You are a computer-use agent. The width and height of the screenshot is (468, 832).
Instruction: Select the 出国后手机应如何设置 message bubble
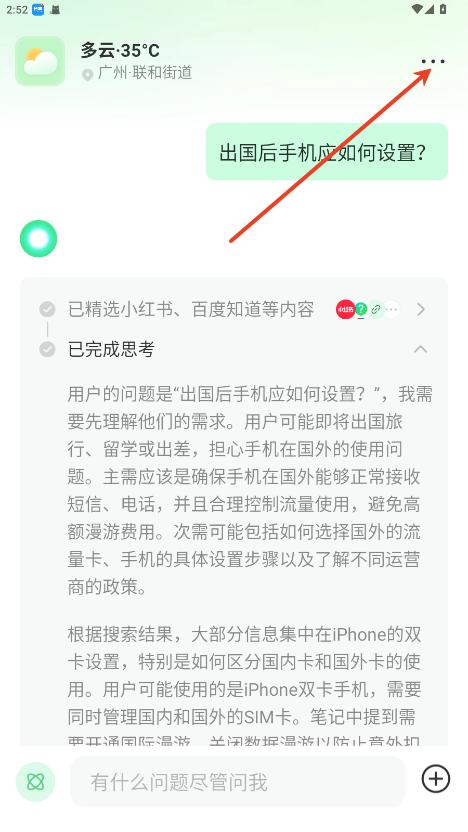(327, 152)
